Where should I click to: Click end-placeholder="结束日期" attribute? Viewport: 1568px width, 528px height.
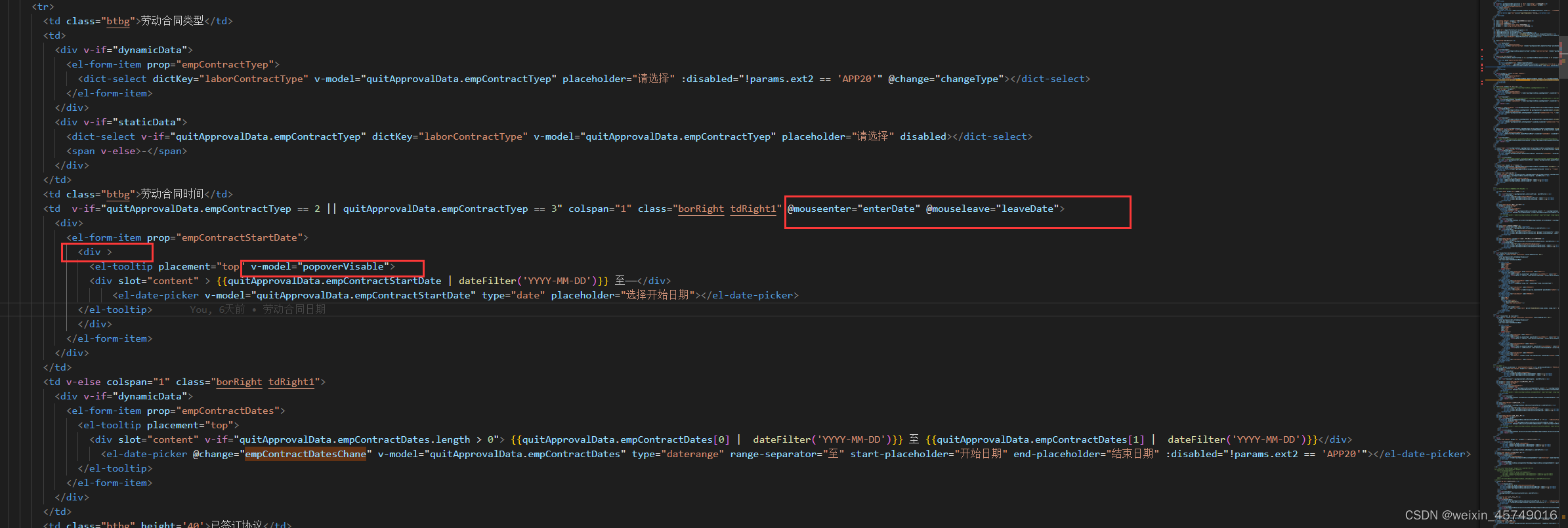pyautogui.click(x=1086, y=454)
